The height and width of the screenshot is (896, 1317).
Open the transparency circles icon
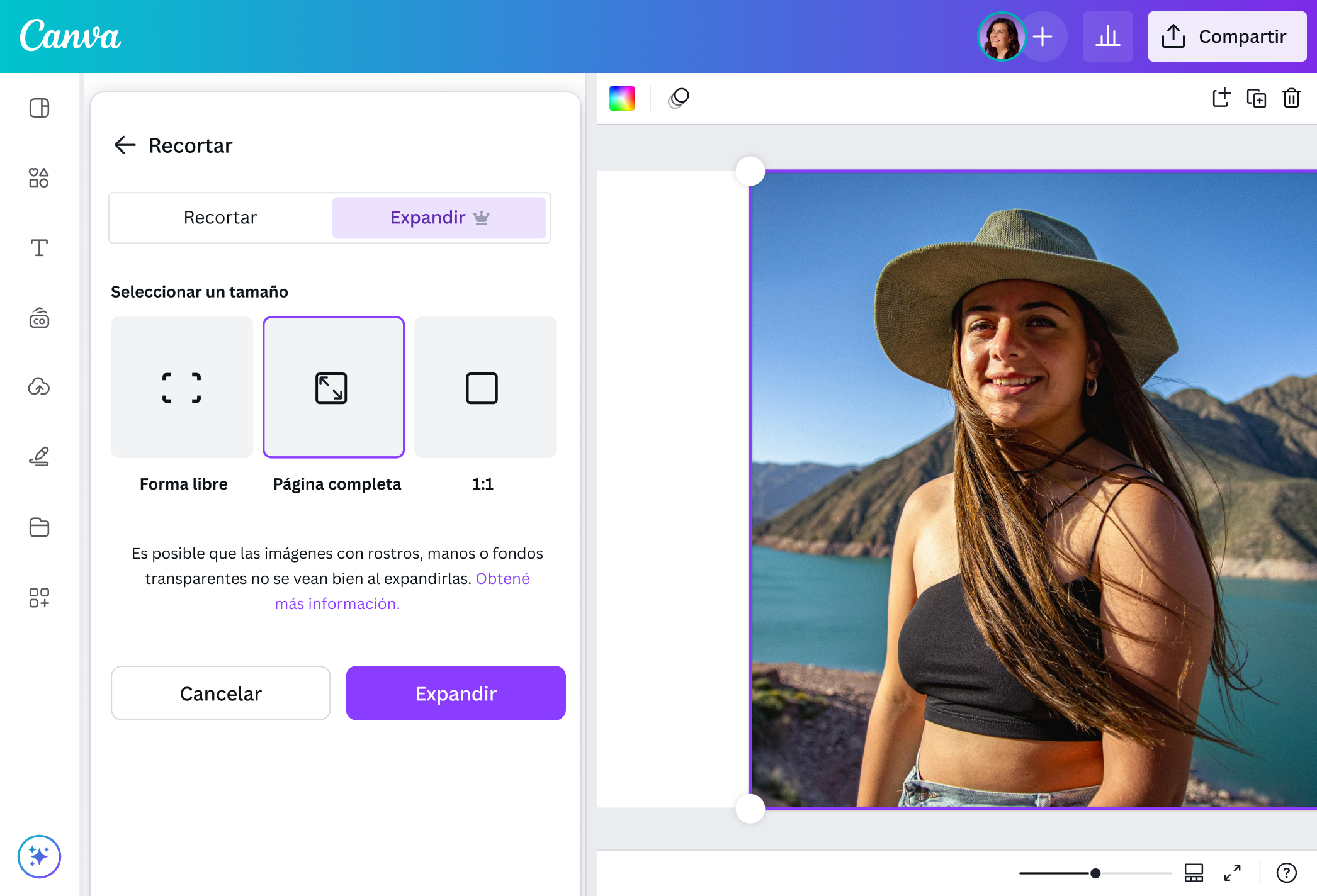point(679,98)
